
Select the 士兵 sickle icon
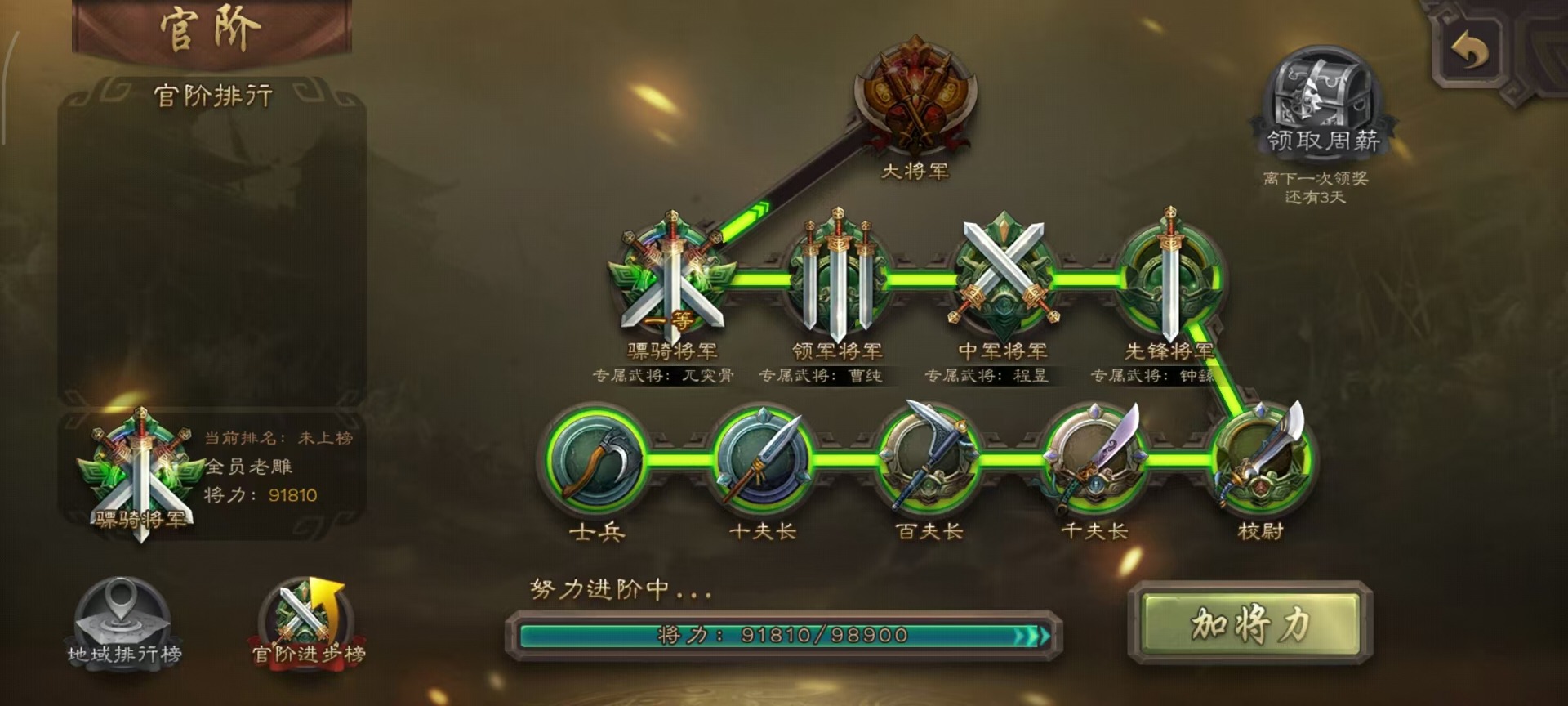click(x=596, y=460)
